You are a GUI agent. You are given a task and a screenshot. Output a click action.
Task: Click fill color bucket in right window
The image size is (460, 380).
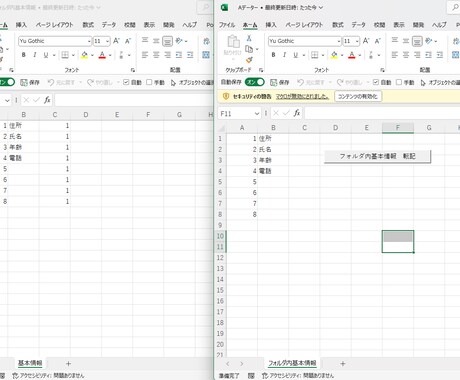coord(334,55)
